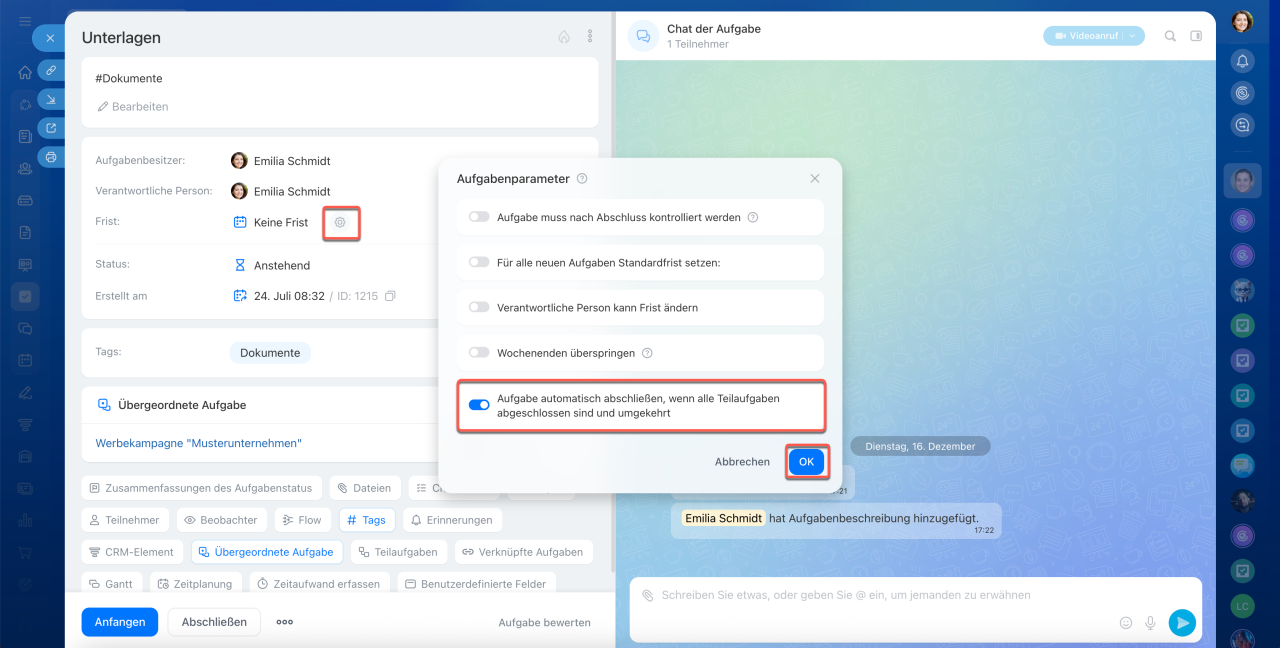
Task: Open the hamburger menu at the top left
Action: click(x=25, y=21)
